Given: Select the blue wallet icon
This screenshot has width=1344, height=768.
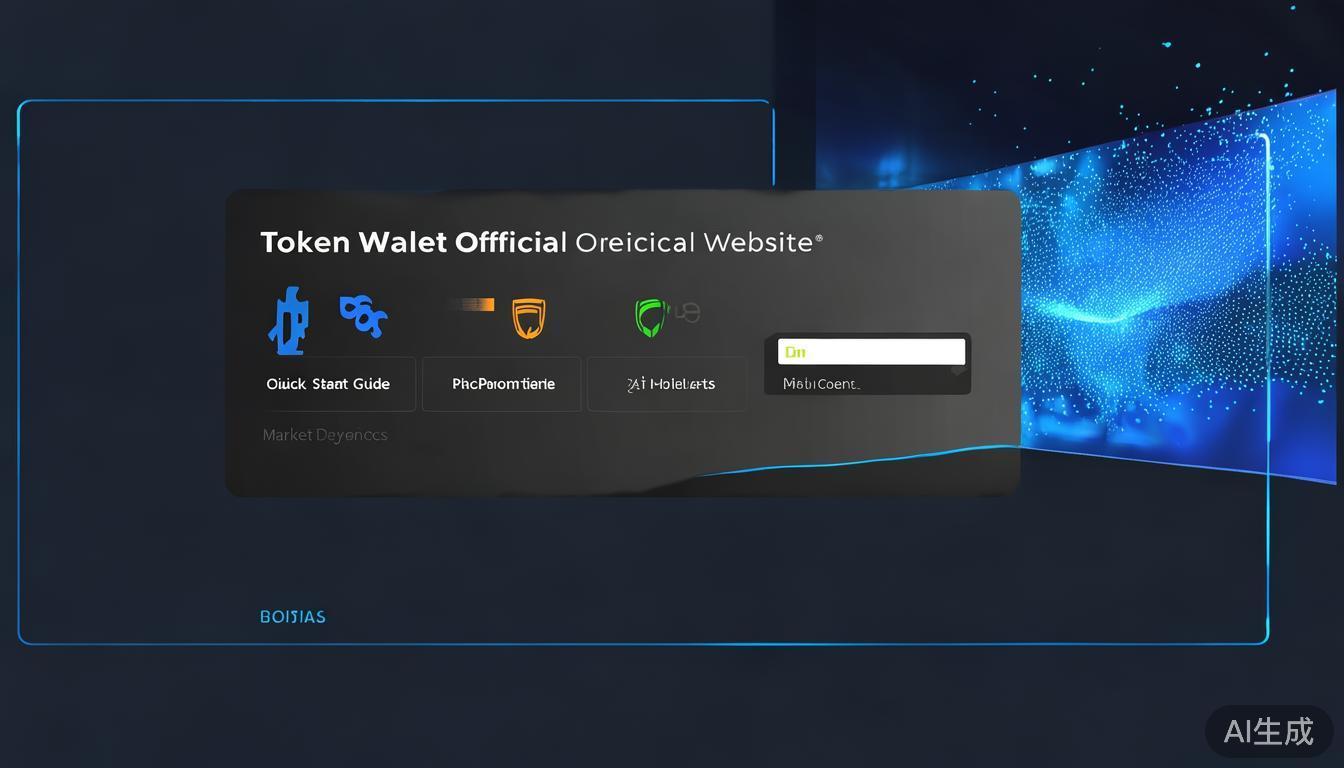Looking at the screenshot, I should (x=290, y=318).
